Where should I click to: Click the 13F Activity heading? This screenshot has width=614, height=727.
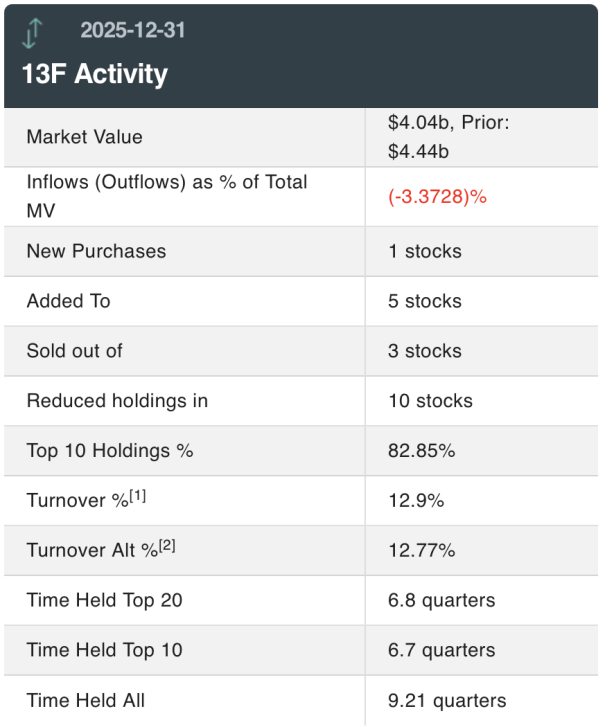[95, 74]
